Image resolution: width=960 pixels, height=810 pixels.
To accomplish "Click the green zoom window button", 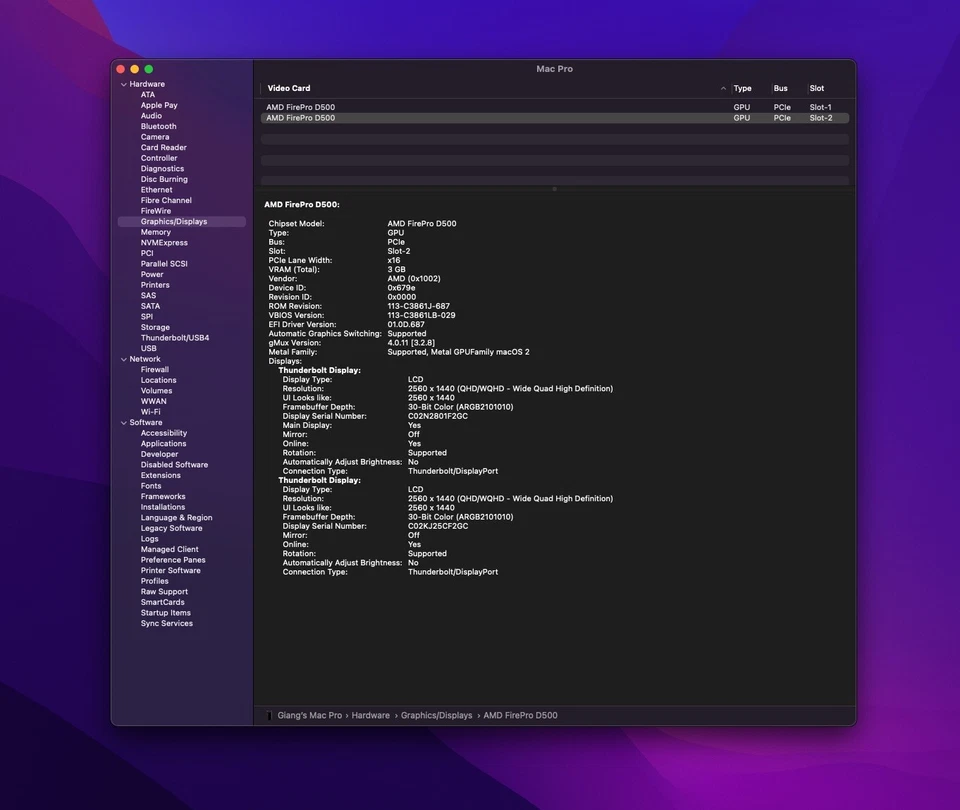I will click(149, 69).
